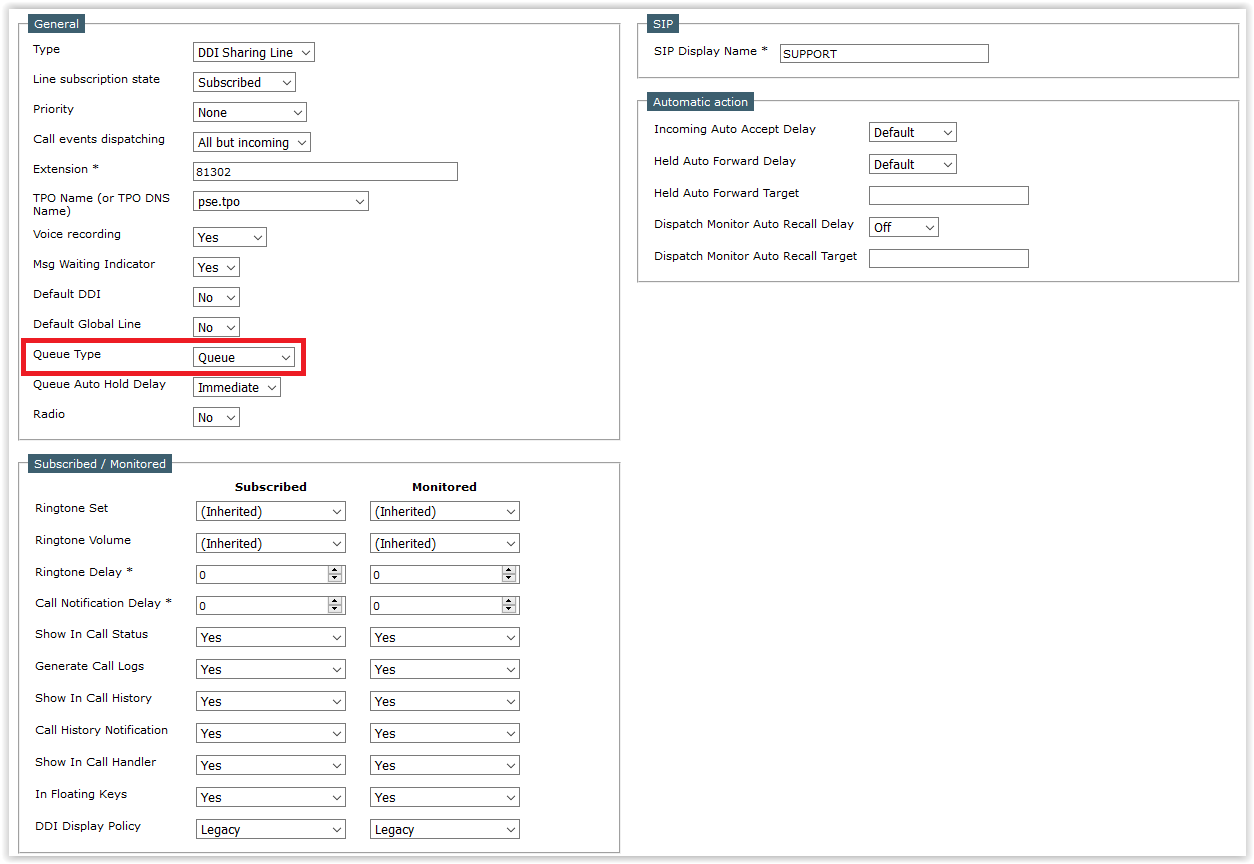Open the Default Global Line dropdown
The image size is (1254, 864).
(216, 328)
